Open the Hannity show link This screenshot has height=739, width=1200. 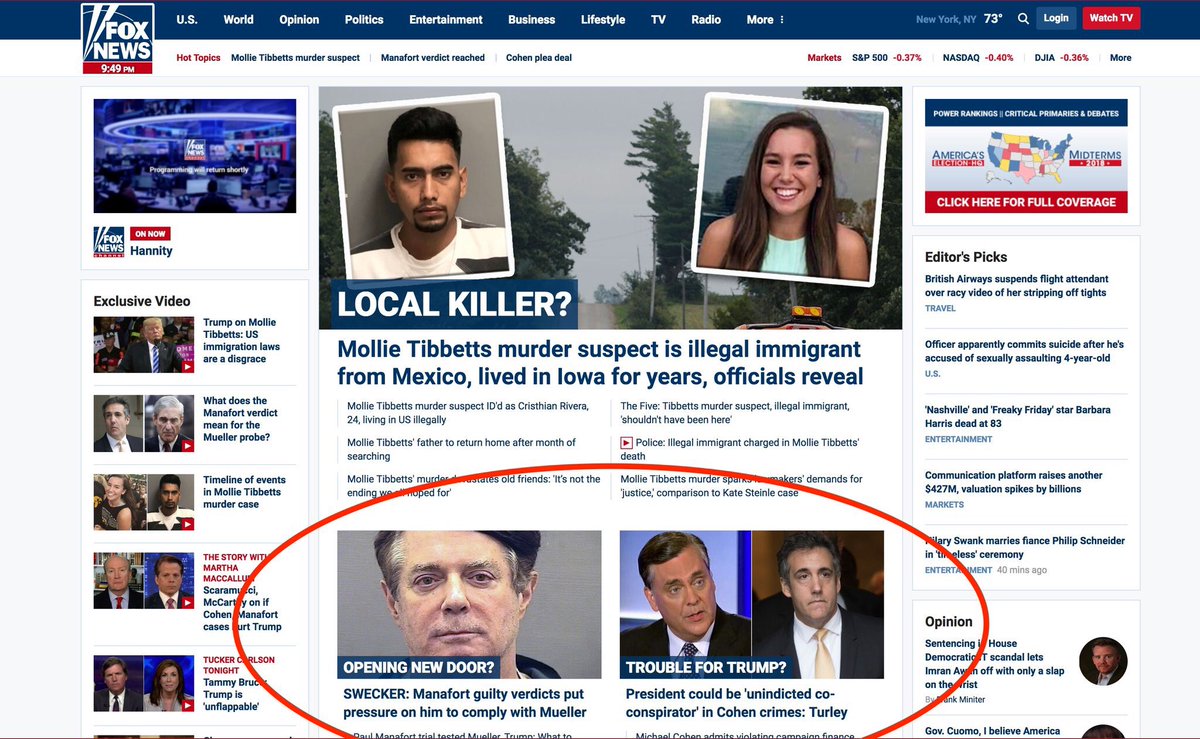(x=151, y=251)
